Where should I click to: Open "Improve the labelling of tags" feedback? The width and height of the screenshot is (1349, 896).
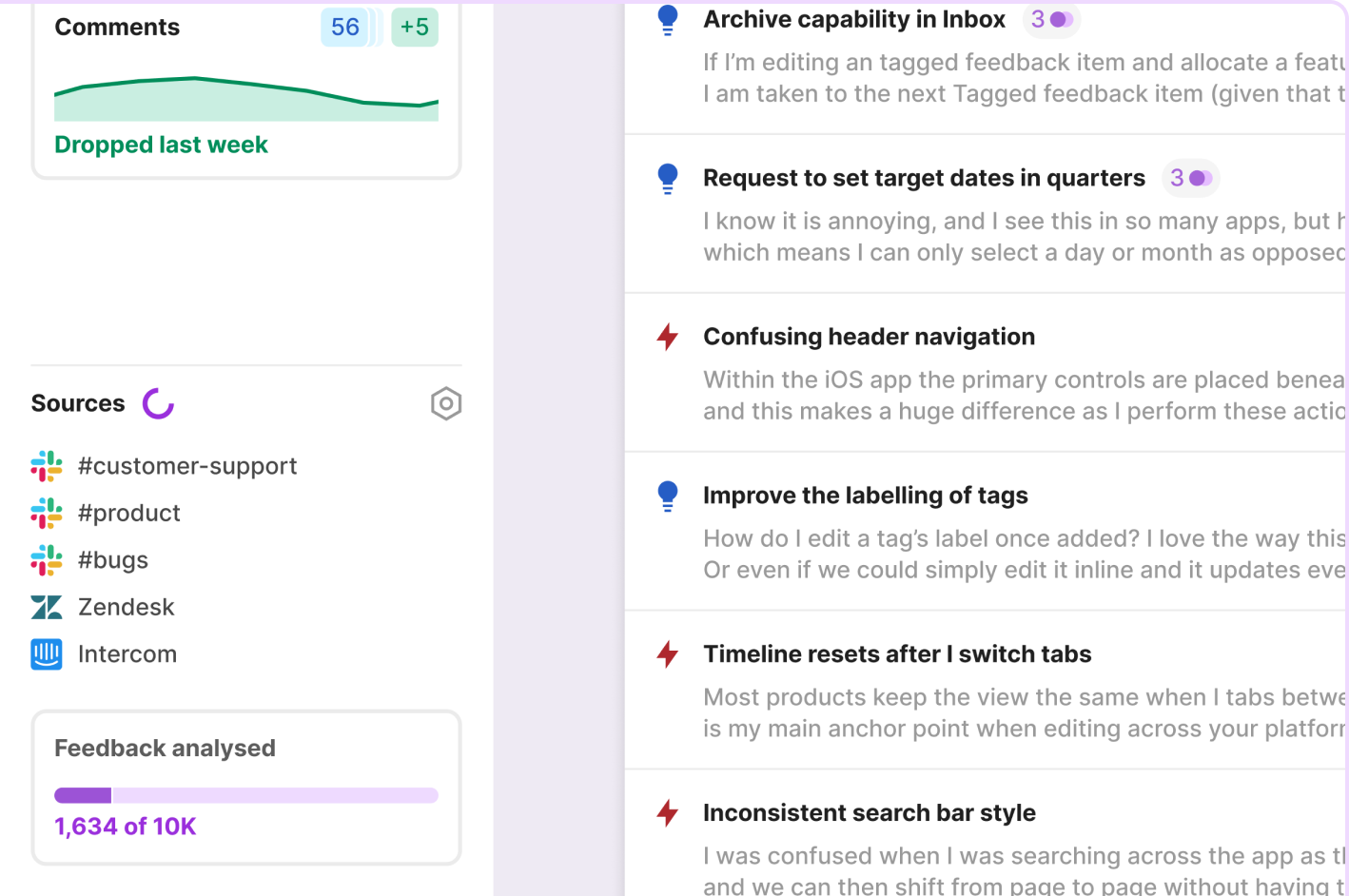point(865,496)
